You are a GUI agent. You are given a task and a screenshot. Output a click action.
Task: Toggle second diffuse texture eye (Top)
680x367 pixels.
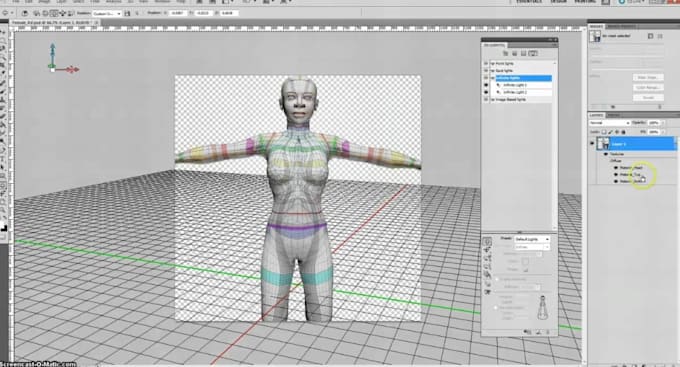click(x=616, y=174)
